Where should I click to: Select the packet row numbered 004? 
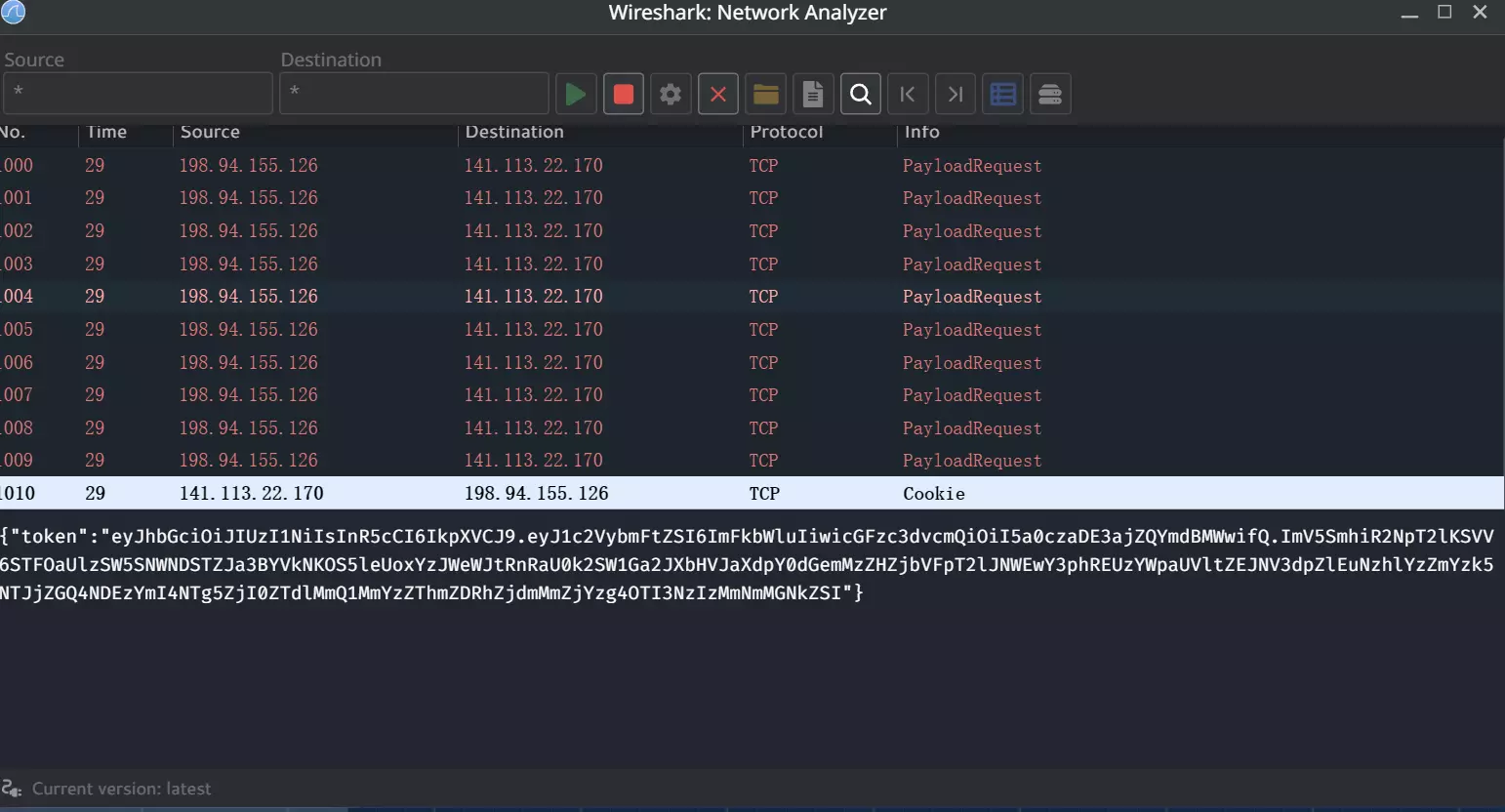pyautogui.click(x=752, y=297)
